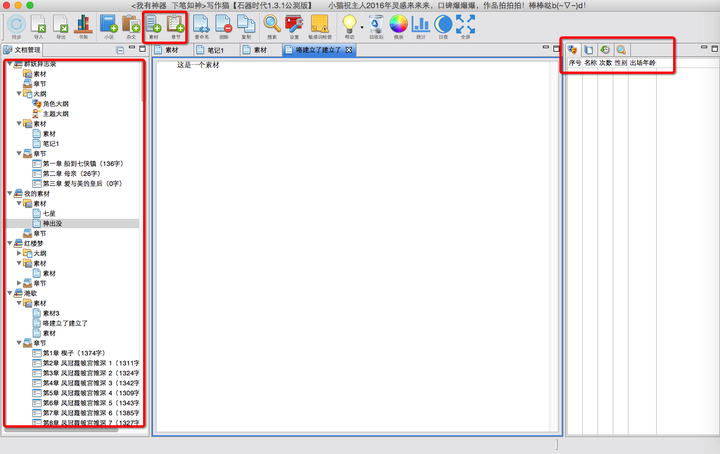
Task: Add a new 章节 chapter
Action: (x=176, y=27)
